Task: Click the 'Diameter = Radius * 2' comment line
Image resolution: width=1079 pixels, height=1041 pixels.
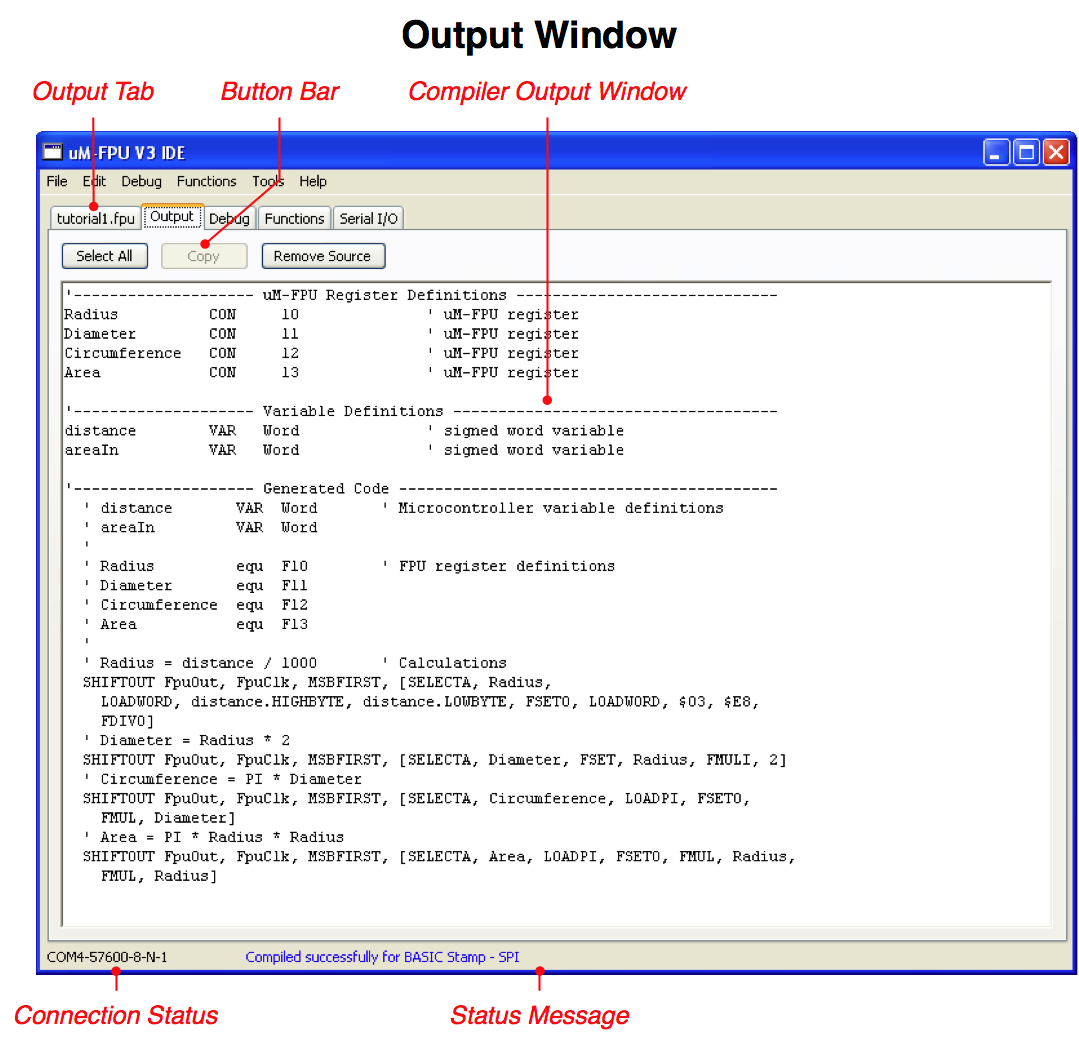Action: pyautogui.click(x=186, y=740)
